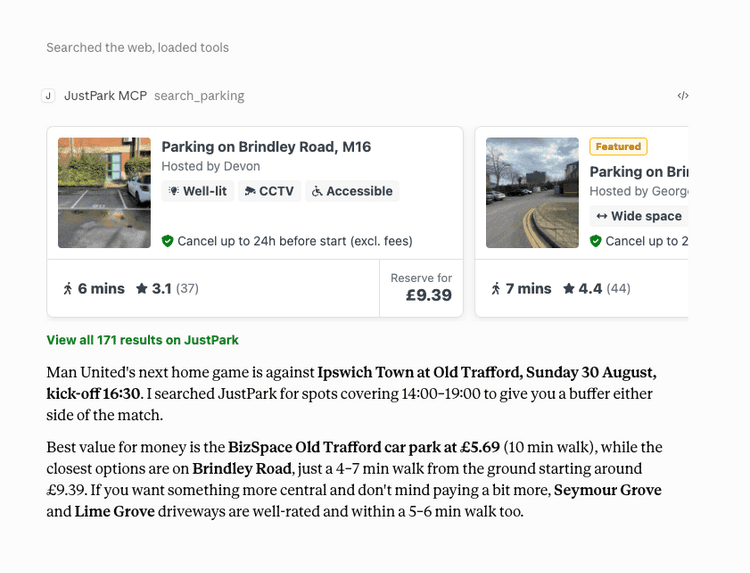
Task: Open the Featured listing street photo
Action: click(532, 193)
